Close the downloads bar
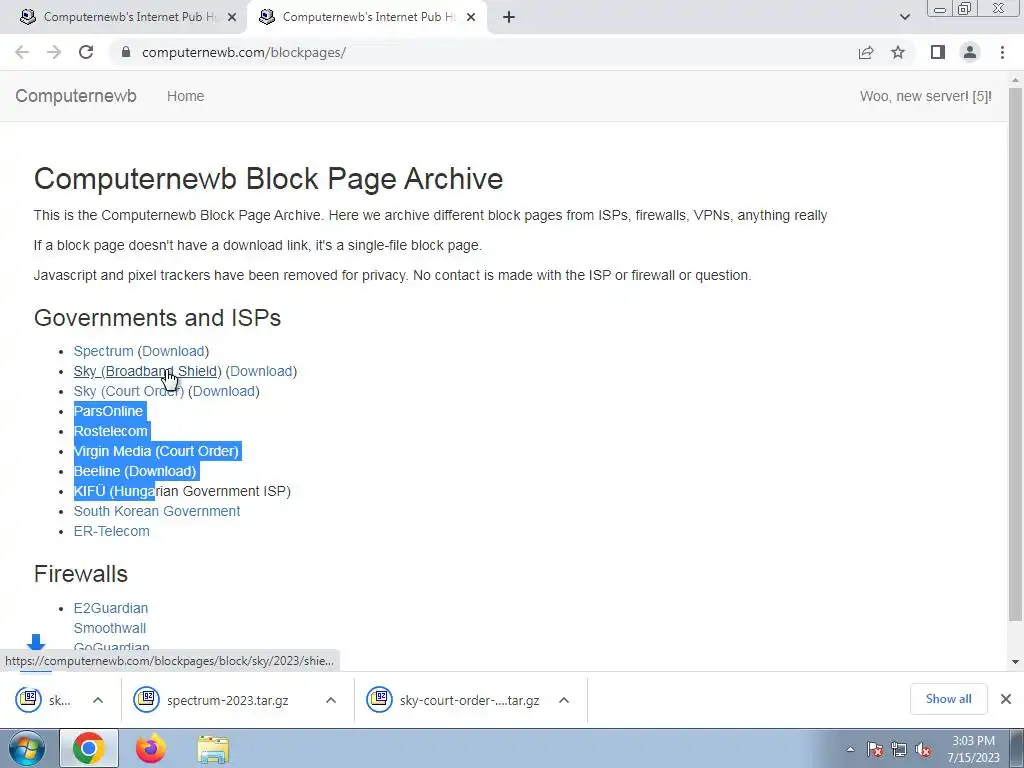The height and width of the screenshot is (768, 1024). click(x=1006, y=699)
